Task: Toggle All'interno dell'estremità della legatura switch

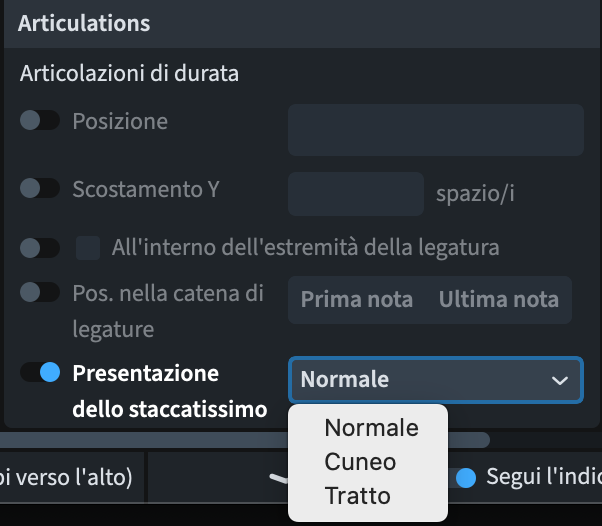Action: click(40, 248)
